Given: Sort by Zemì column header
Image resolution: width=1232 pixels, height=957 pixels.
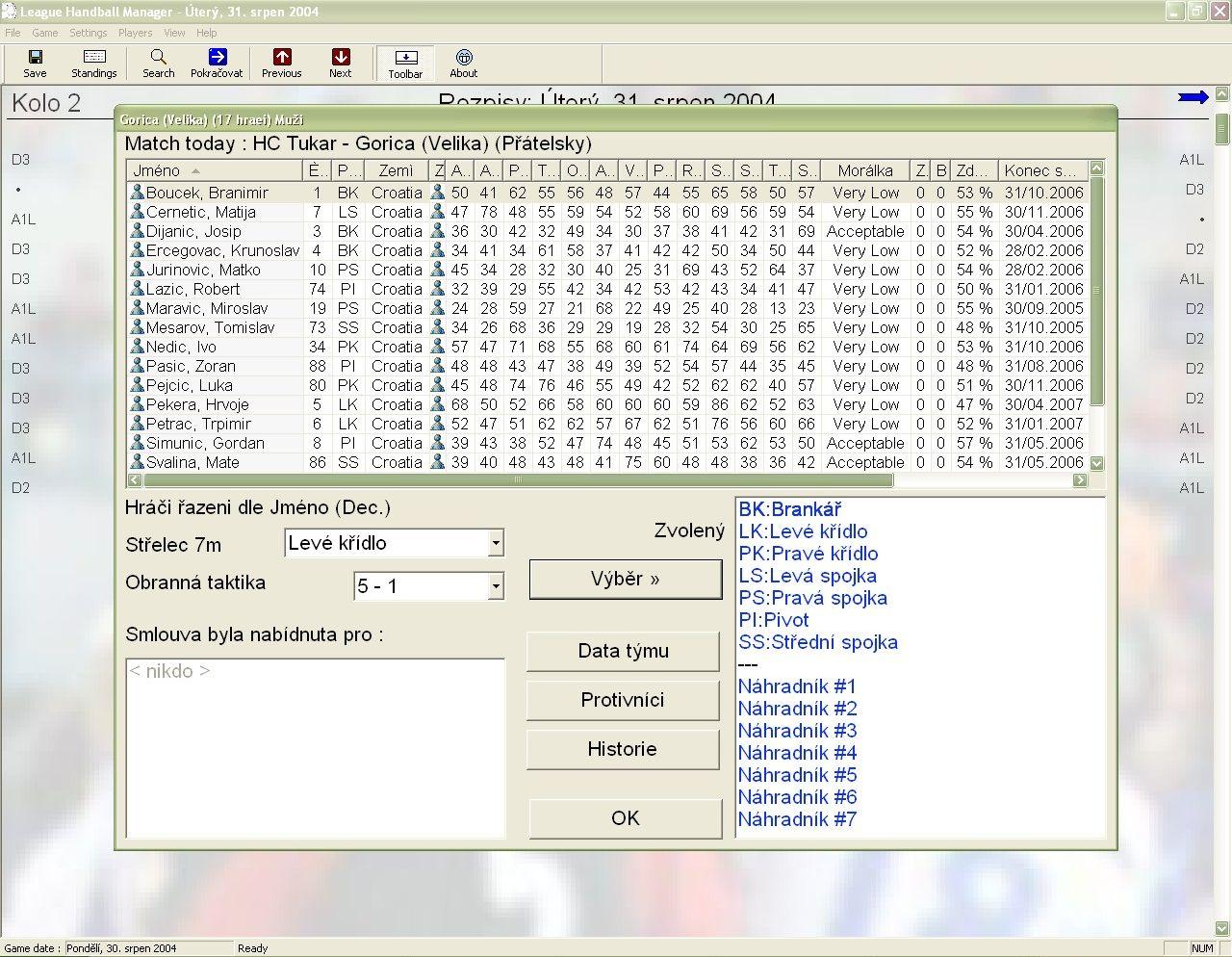Looking at the screenshot, I should (x=396, y=170).
